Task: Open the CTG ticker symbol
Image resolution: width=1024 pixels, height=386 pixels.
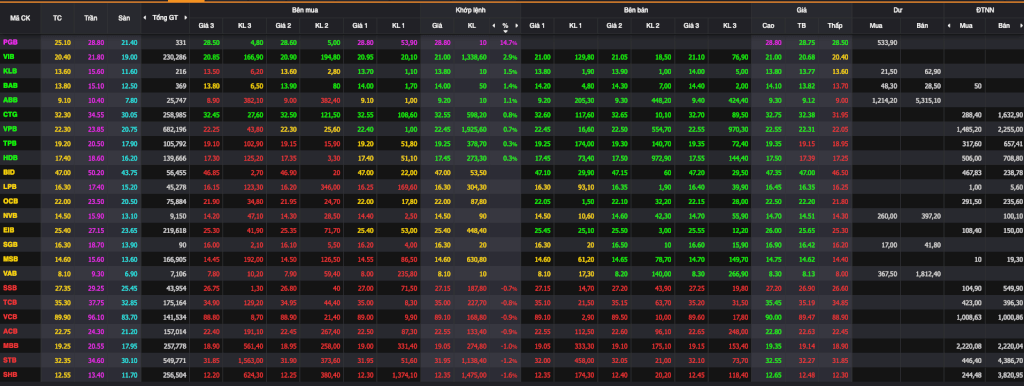Action: pyautogui.click(x=10, y=114)
